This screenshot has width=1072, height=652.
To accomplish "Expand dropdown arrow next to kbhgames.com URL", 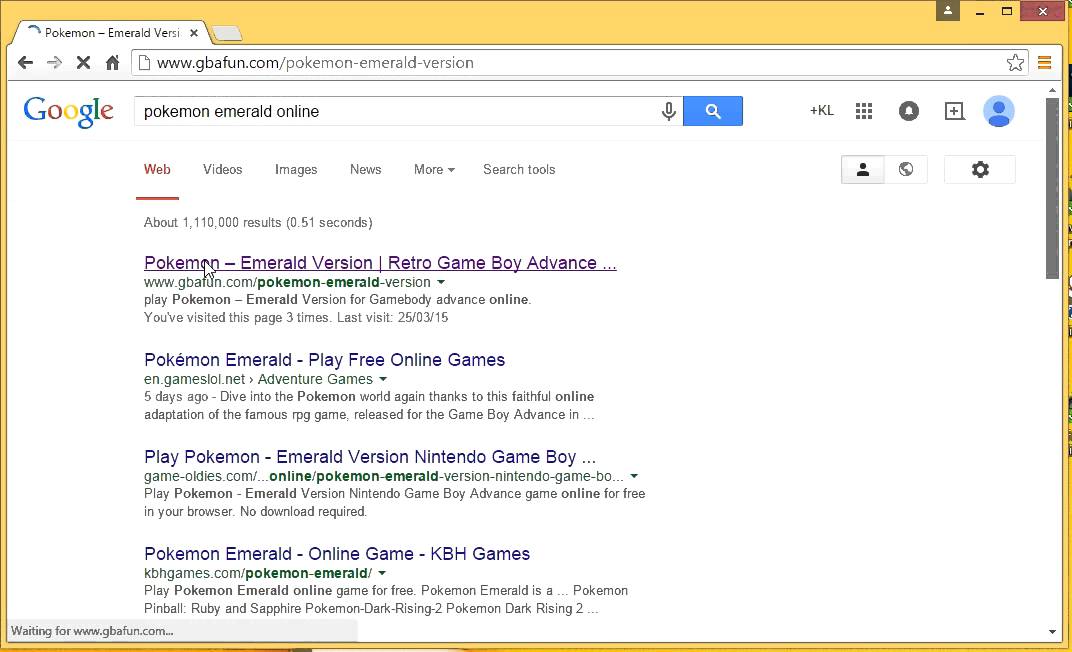I will click(382, 573).
